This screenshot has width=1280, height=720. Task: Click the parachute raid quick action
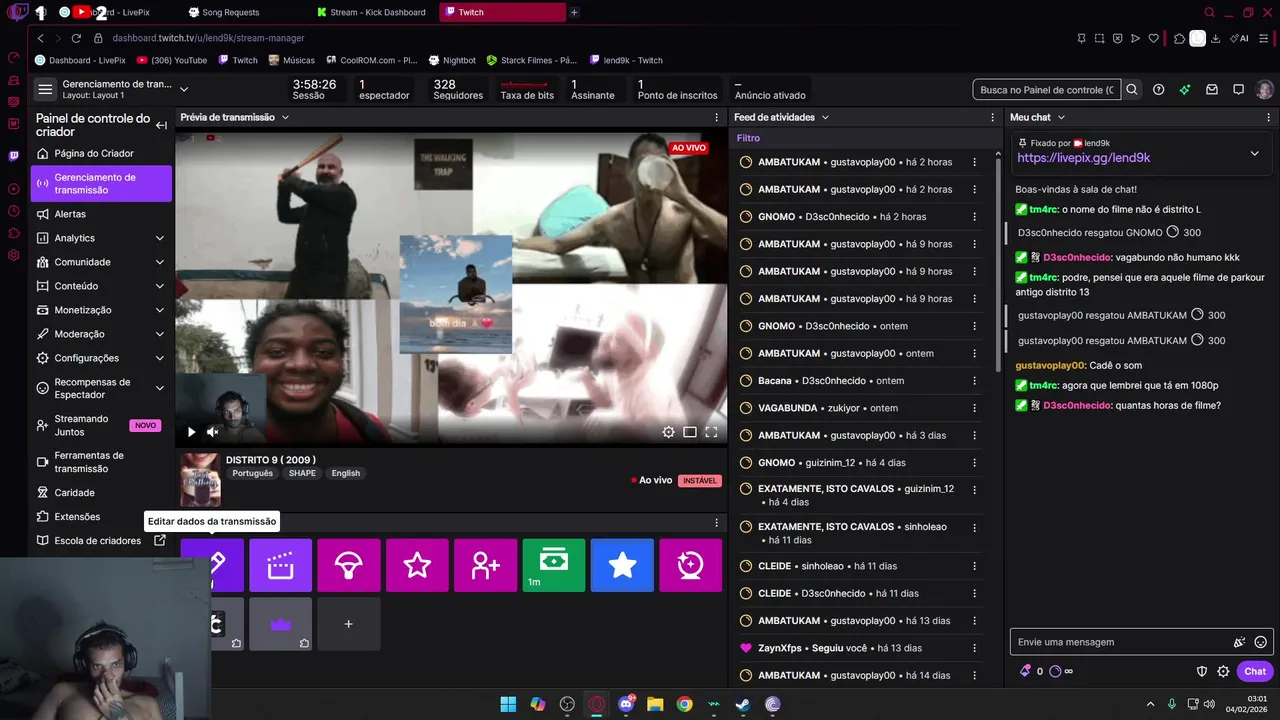click(x=349, y=565)
